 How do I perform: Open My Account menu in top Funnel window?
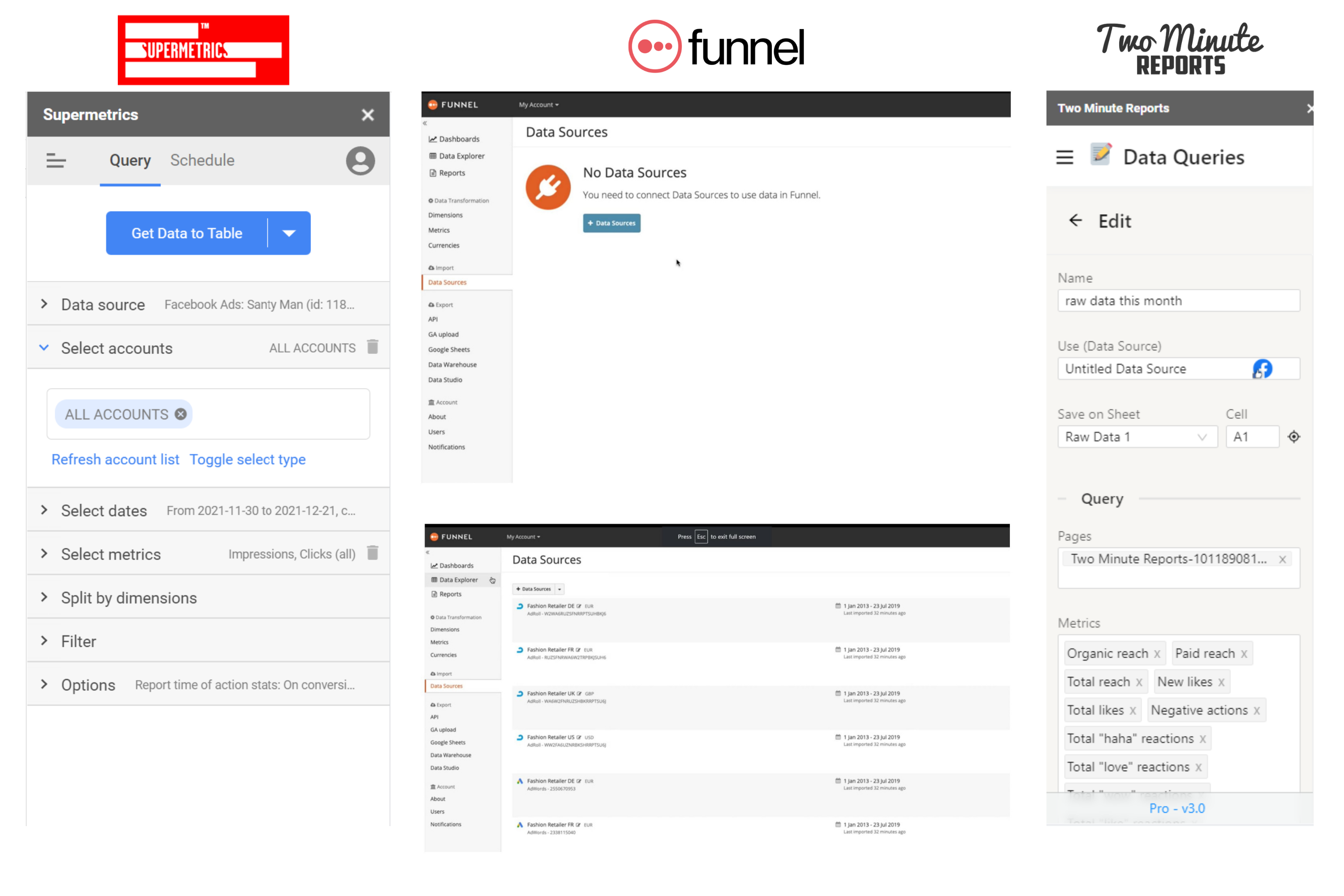coord(538,104)
